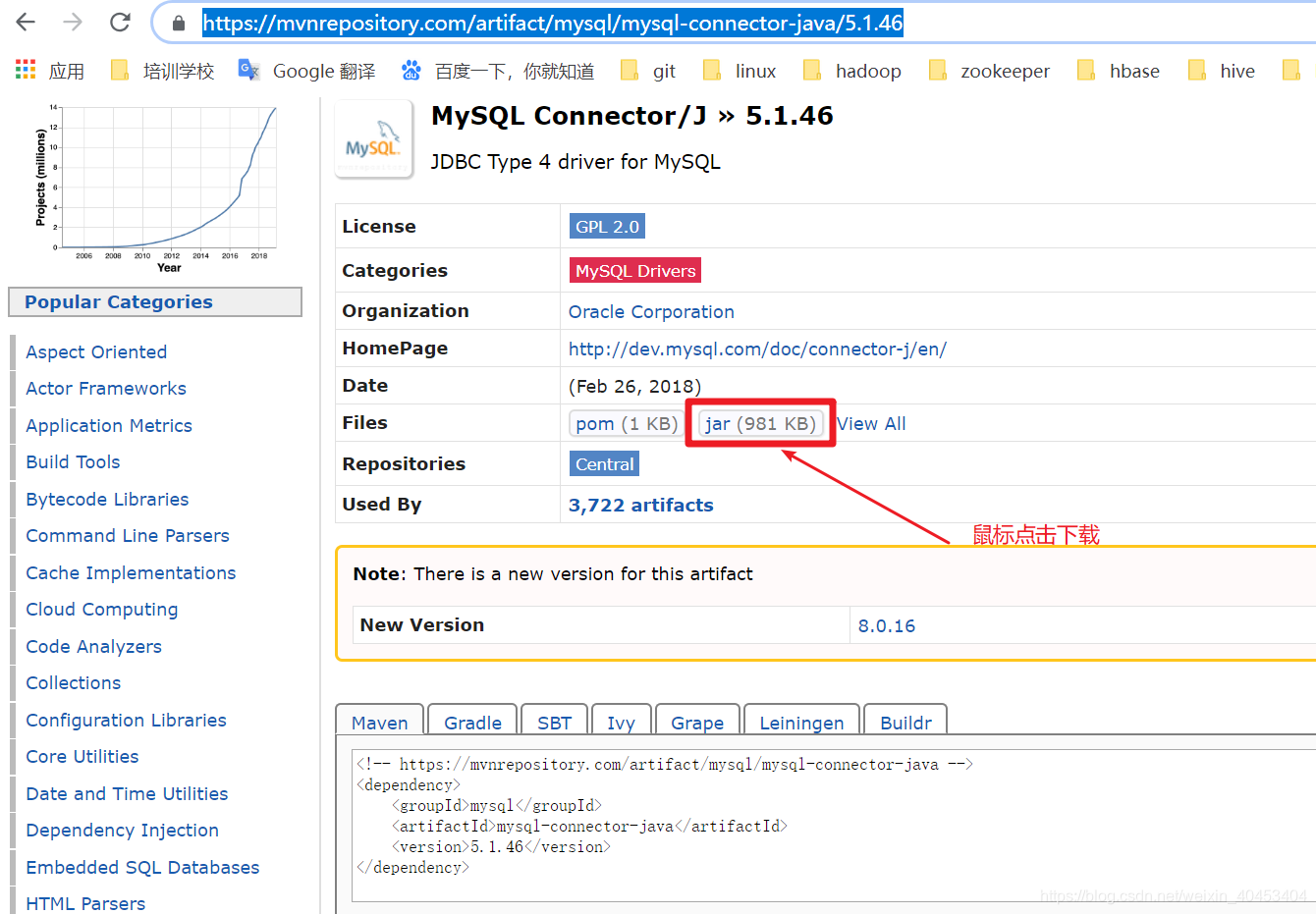Click the MySQL logo image

click(373, 139)
